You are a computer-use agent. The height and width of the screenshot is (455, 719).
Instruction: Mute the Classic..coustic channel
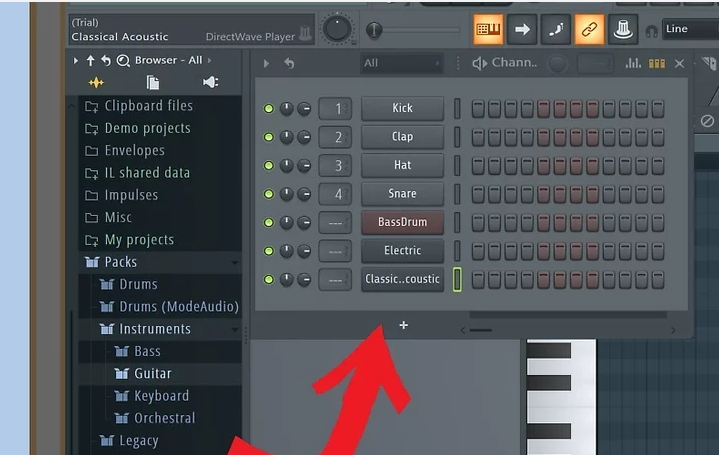point(269,279)
